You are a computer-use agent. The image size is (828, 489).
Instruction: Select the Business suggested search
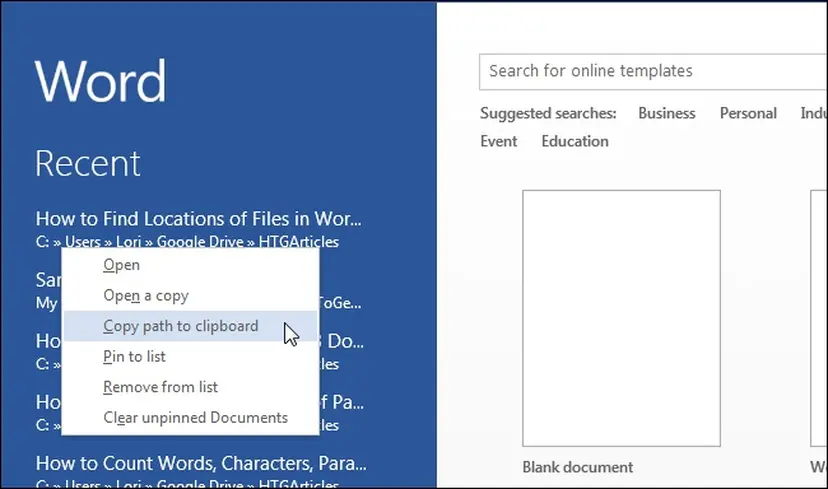(666, 114)
